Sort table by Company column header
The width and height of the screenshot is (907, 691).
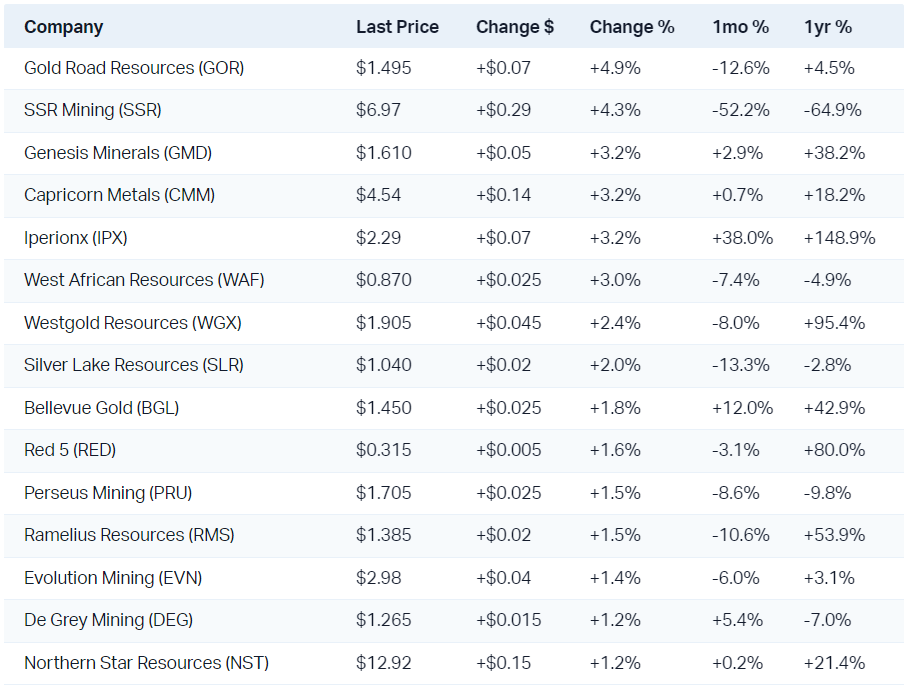[63, 27]
